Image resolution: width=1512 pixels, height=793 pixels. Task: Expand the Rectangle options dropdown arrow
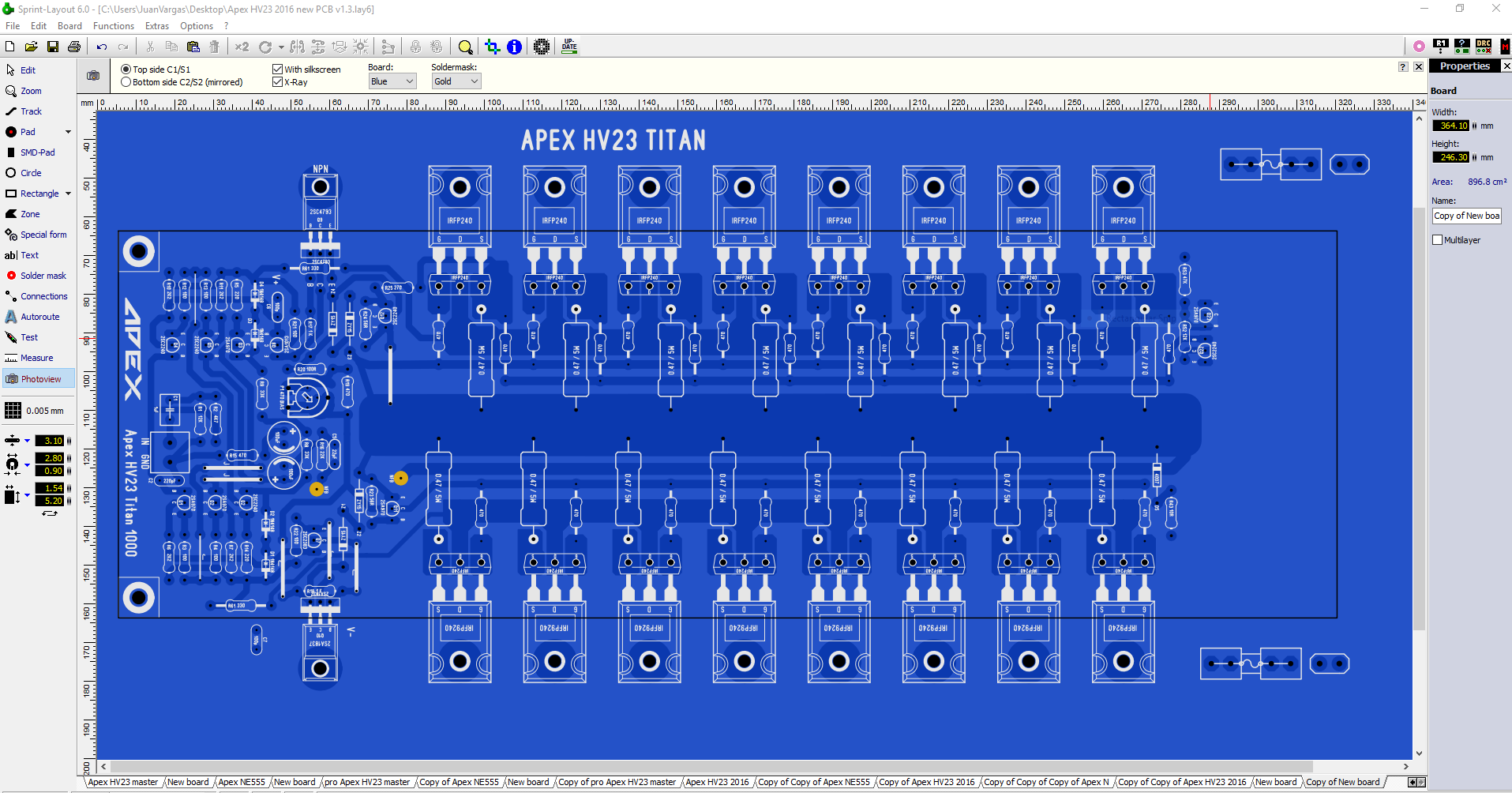[68, 194]
